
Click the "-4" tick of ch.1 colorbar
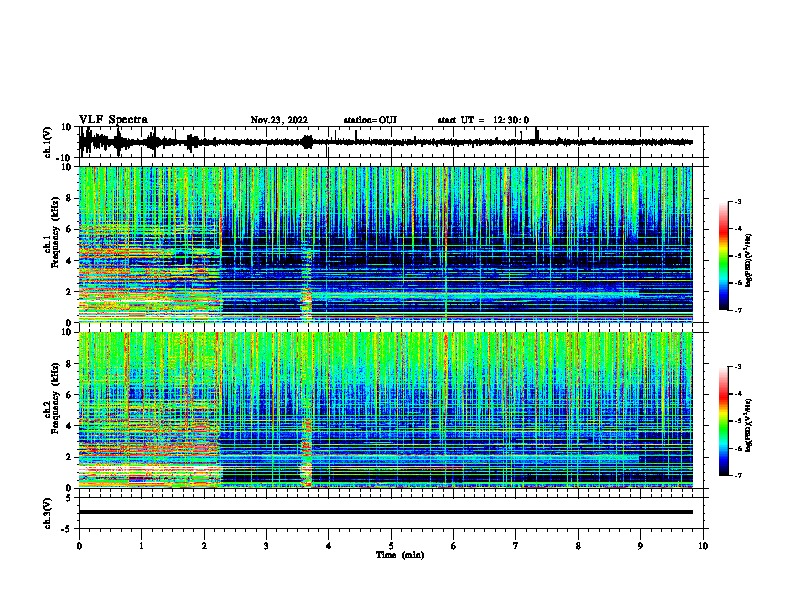(x=738, y=229)
